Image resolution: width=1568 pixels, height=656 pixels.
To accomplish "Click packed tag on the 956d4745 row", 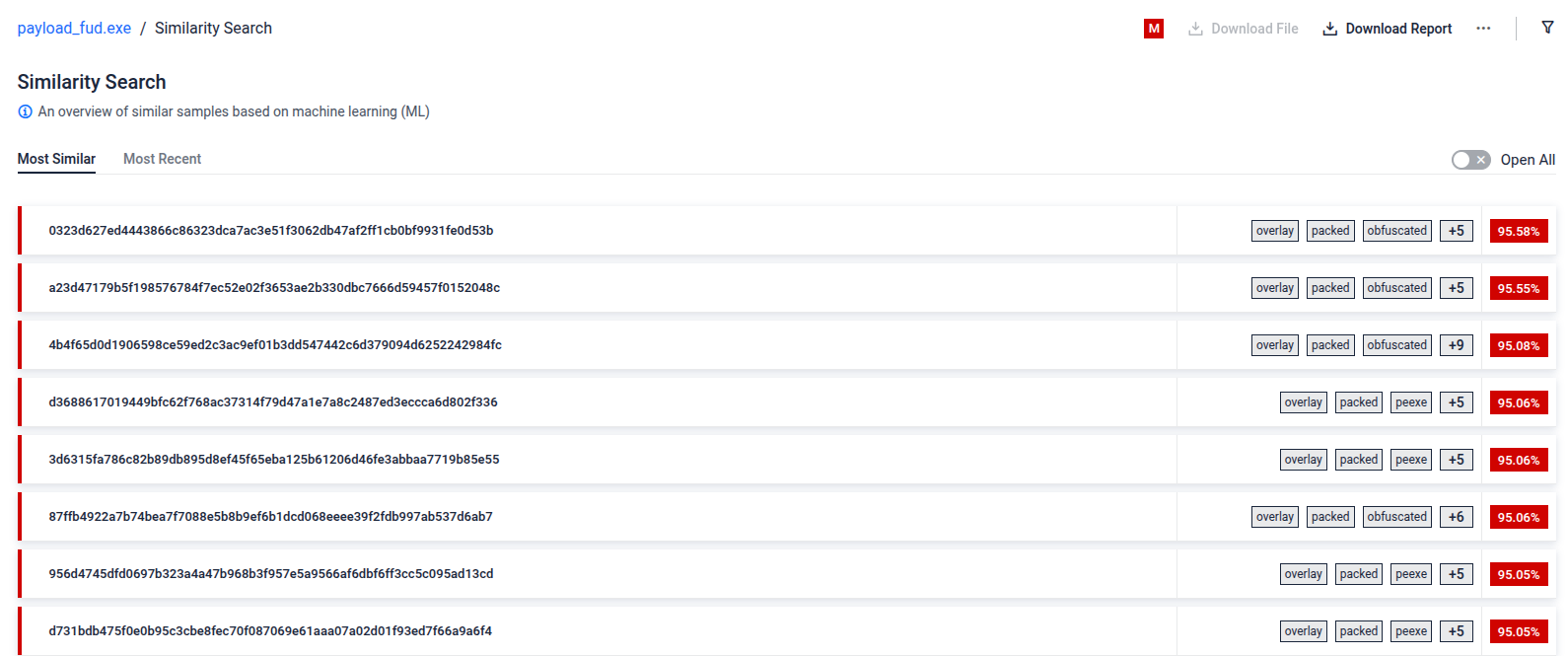I will (1359, 574).
